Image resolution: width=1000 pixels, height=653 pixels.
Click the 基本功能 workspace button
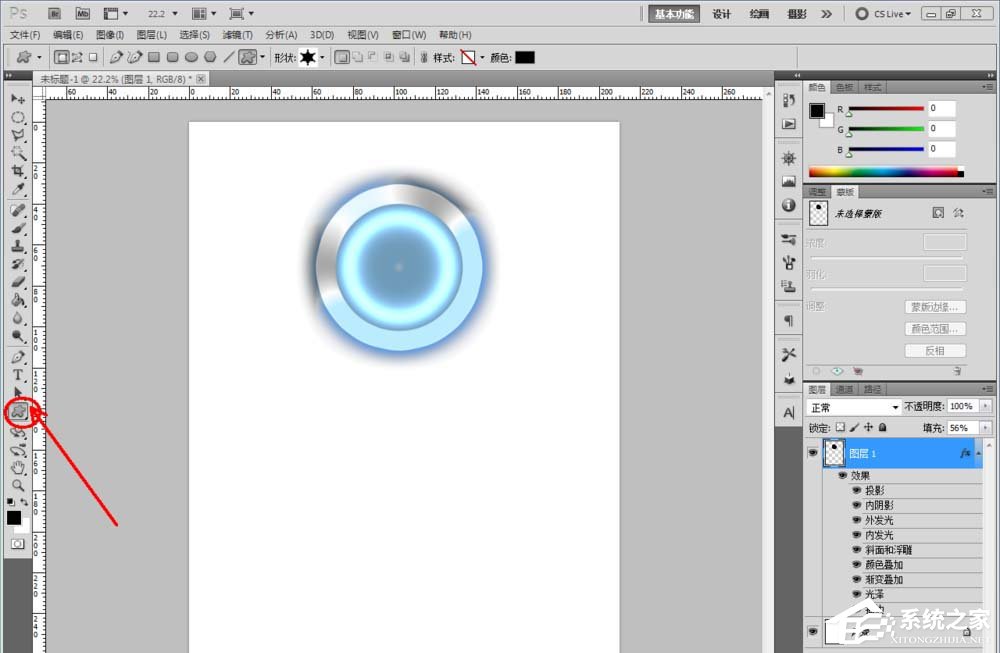click(676, 14)
